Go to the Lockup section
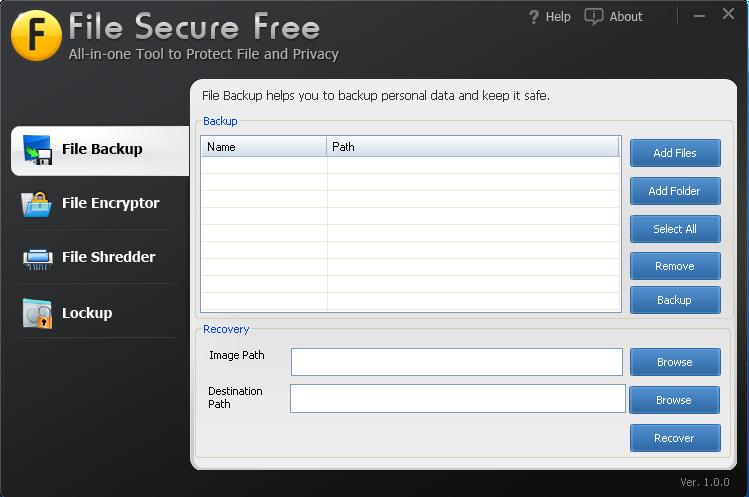Image resolution: width=749 pixels, height=497 pixels. [87, 313]
